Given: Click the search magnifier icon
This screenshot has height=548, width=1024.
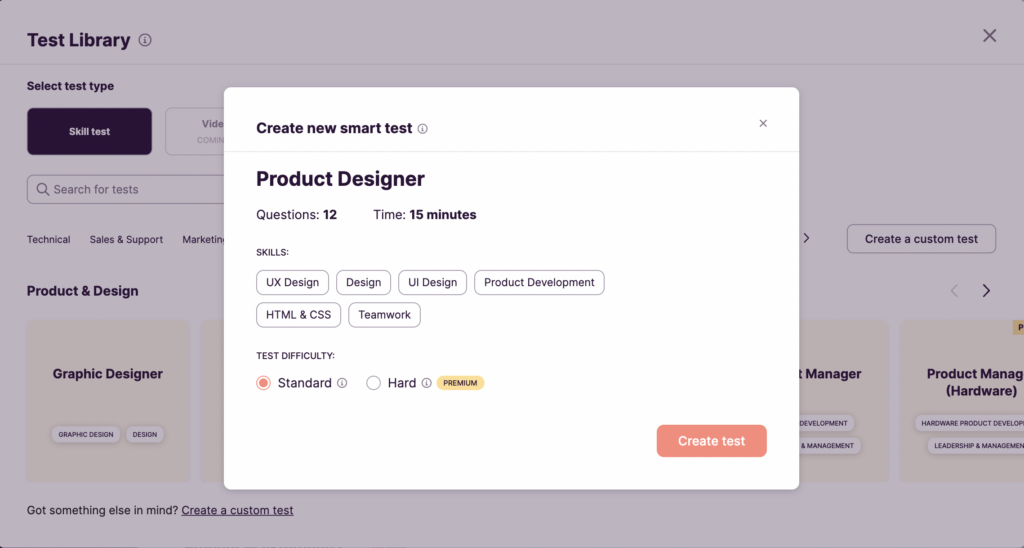Looking at the screenshot, I should (43, 189).
